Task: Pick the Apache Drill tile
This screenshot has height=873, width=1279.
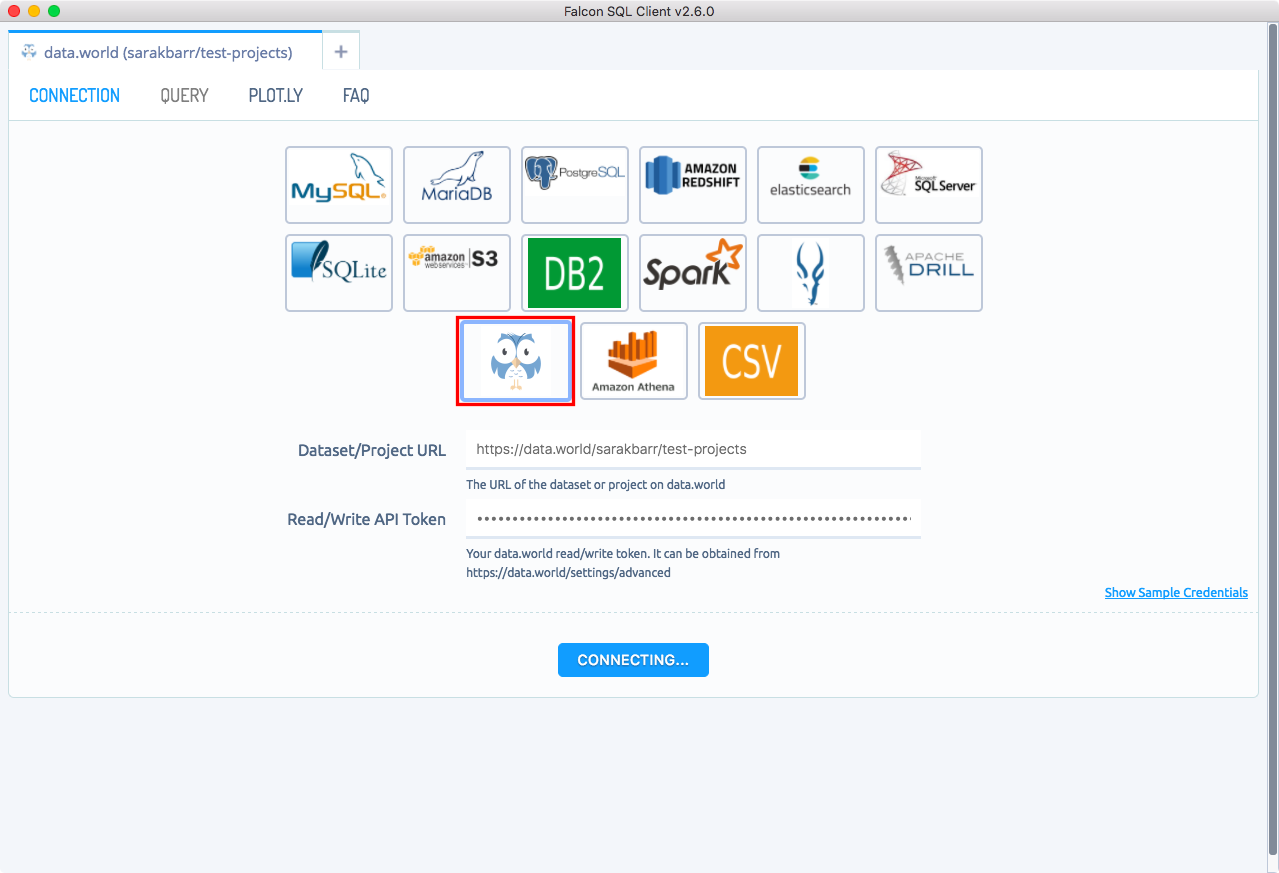Action: 929,273
